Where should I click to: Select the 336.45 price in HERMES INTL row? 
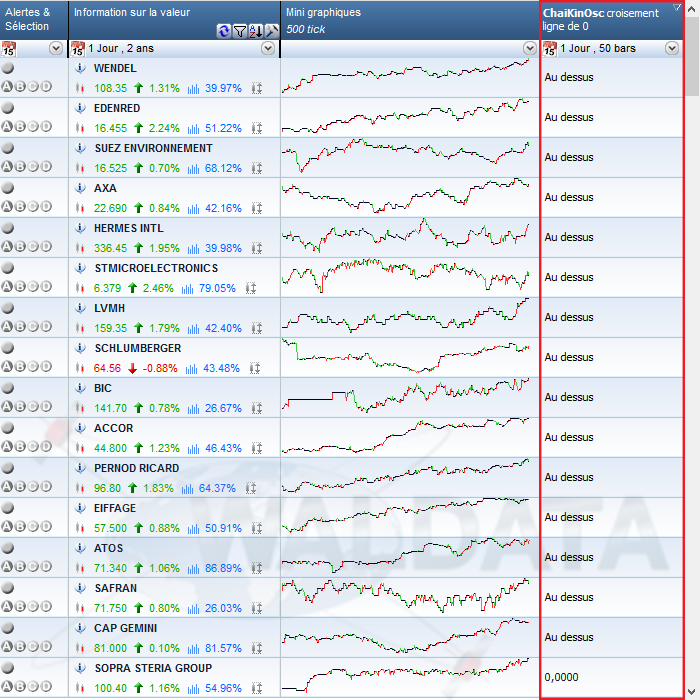coord(110,248)
